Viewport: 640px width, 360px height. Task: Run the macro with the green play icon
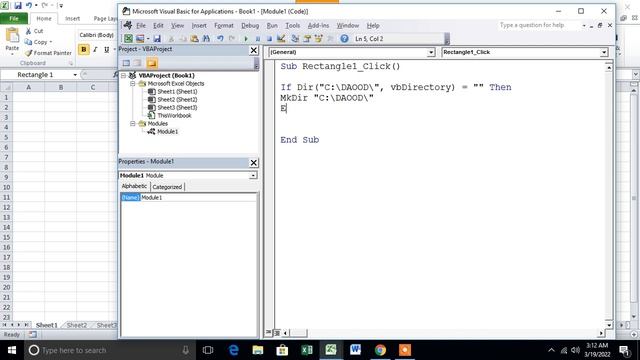tap(246, 39)
